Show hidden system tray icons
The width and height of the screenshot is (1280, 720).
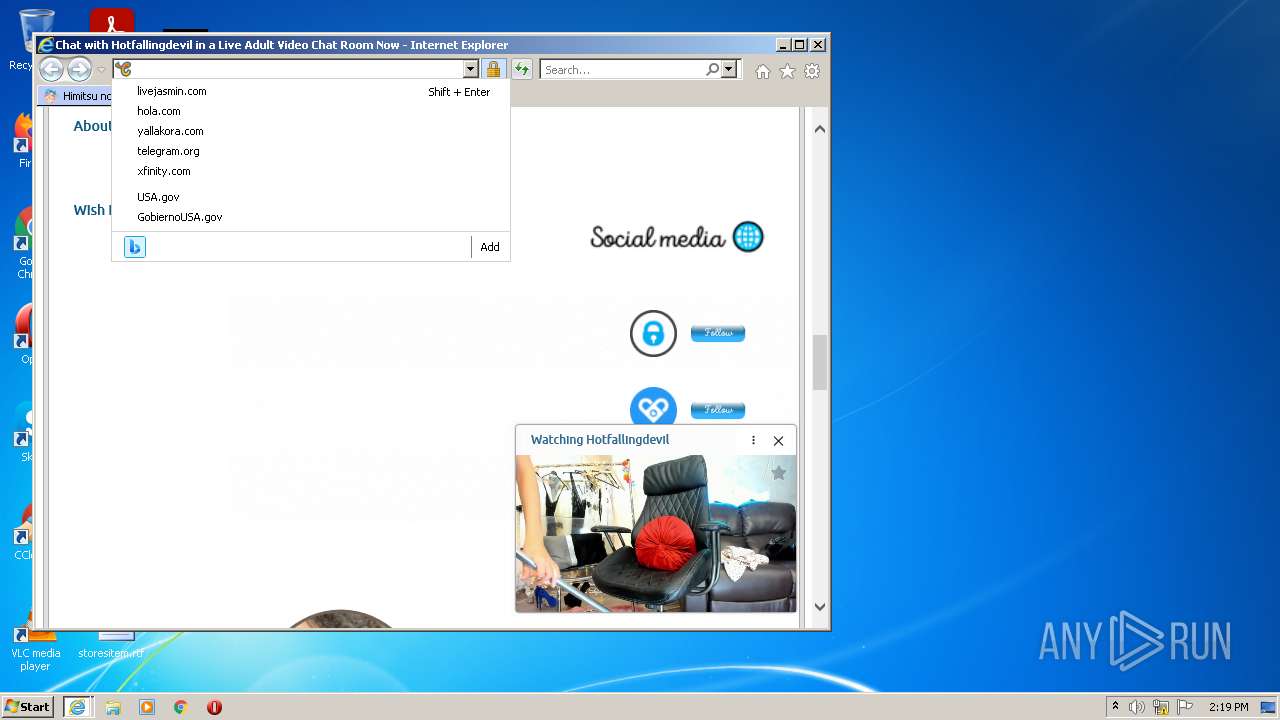click(1115, 706)
